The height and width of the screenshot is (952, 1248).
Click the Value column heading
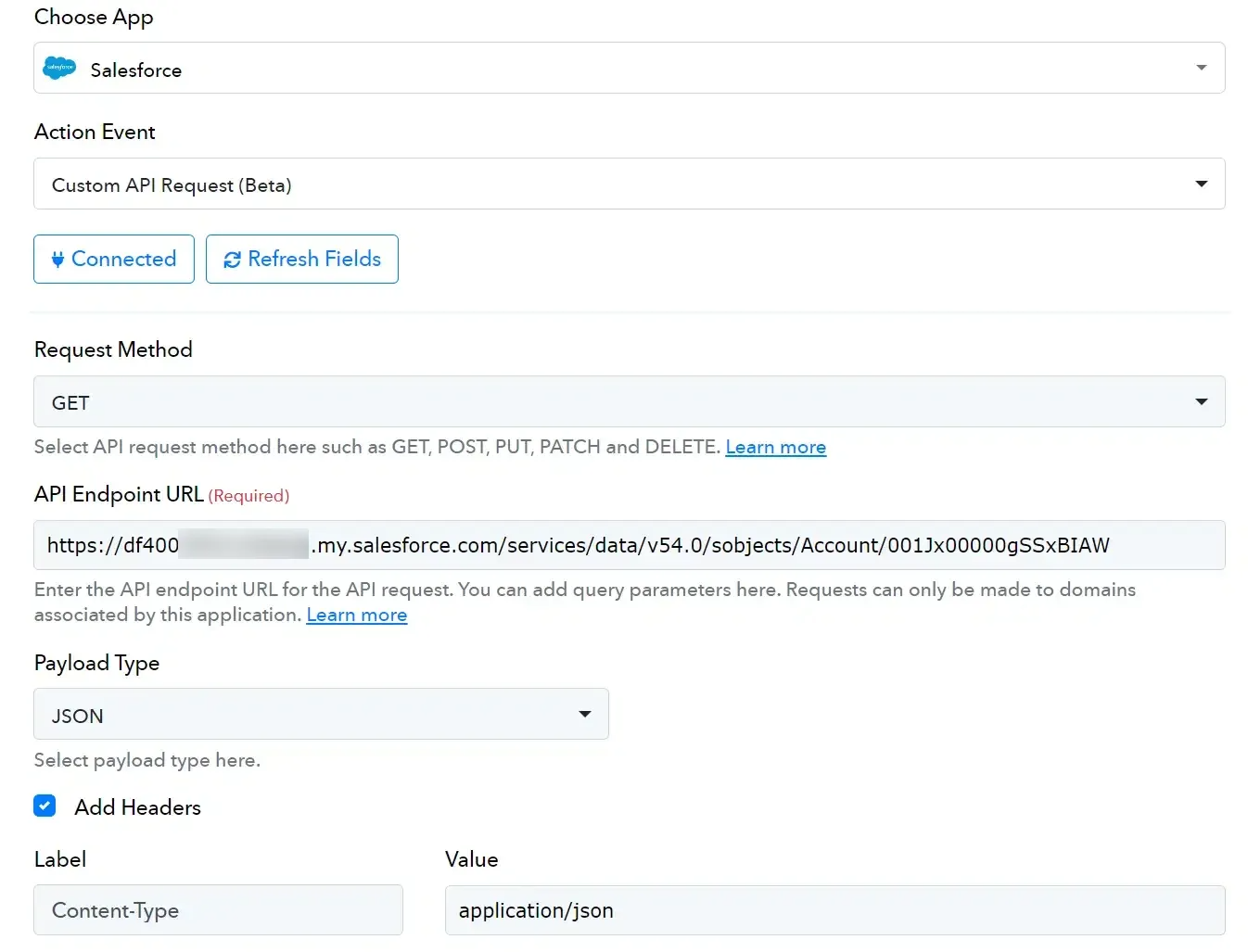[472, 859]
